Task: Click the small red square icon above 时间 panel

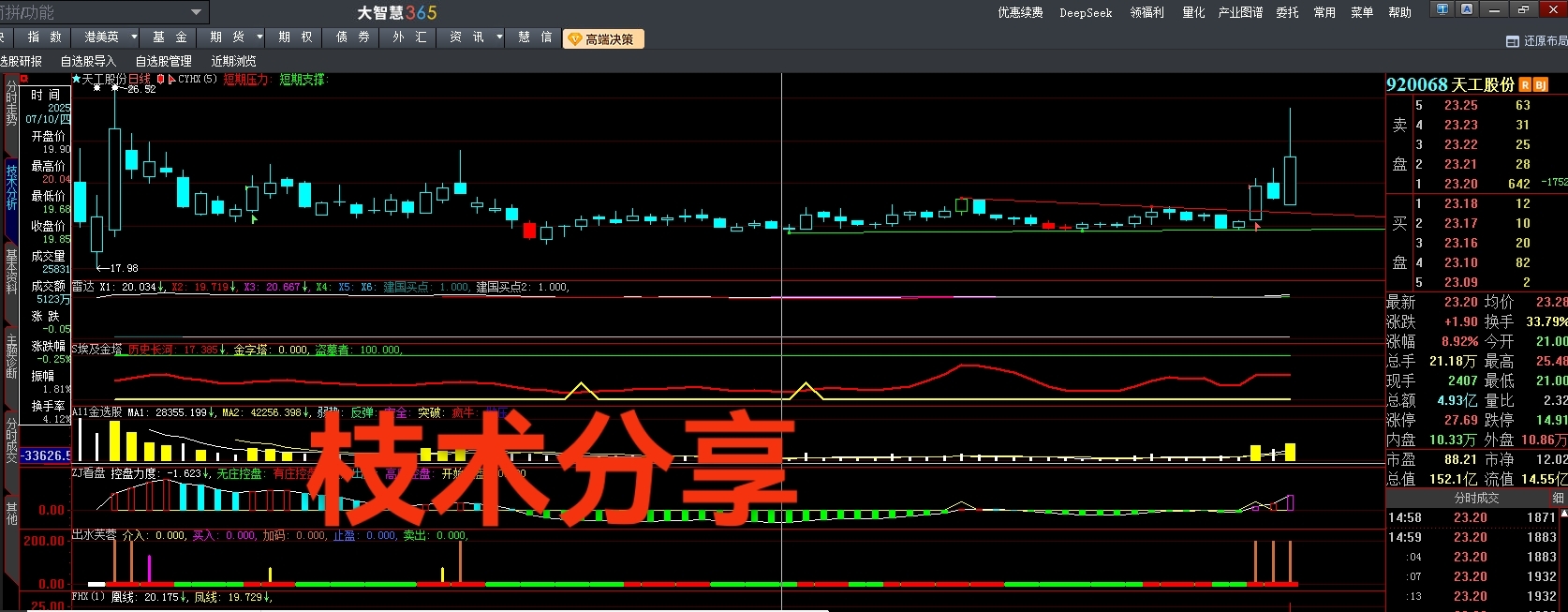Action: [x=24, y=79]
